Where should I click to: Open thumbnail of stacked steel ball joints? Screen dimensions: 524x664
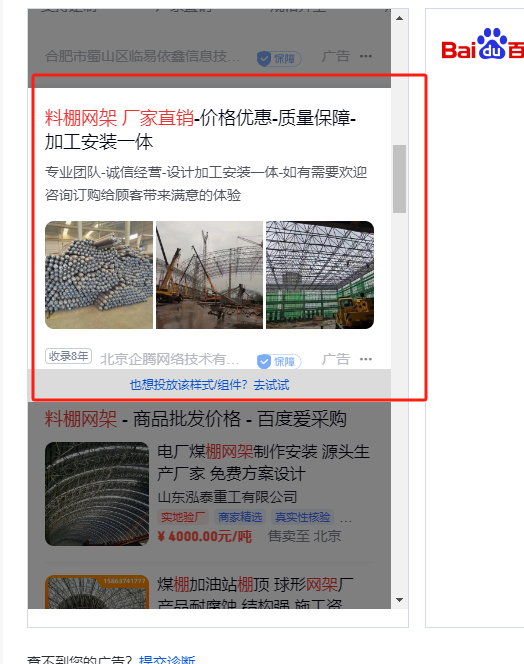pyautogui.click(x=99, y=275)
